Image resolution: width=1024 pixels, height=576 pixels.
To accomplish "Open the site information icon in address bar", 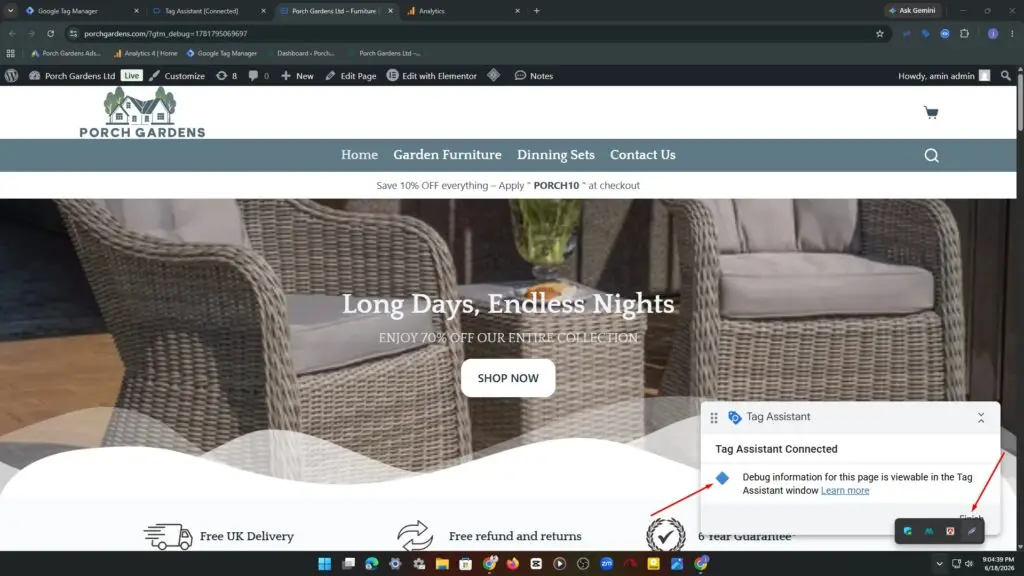I will coord(73,33).
